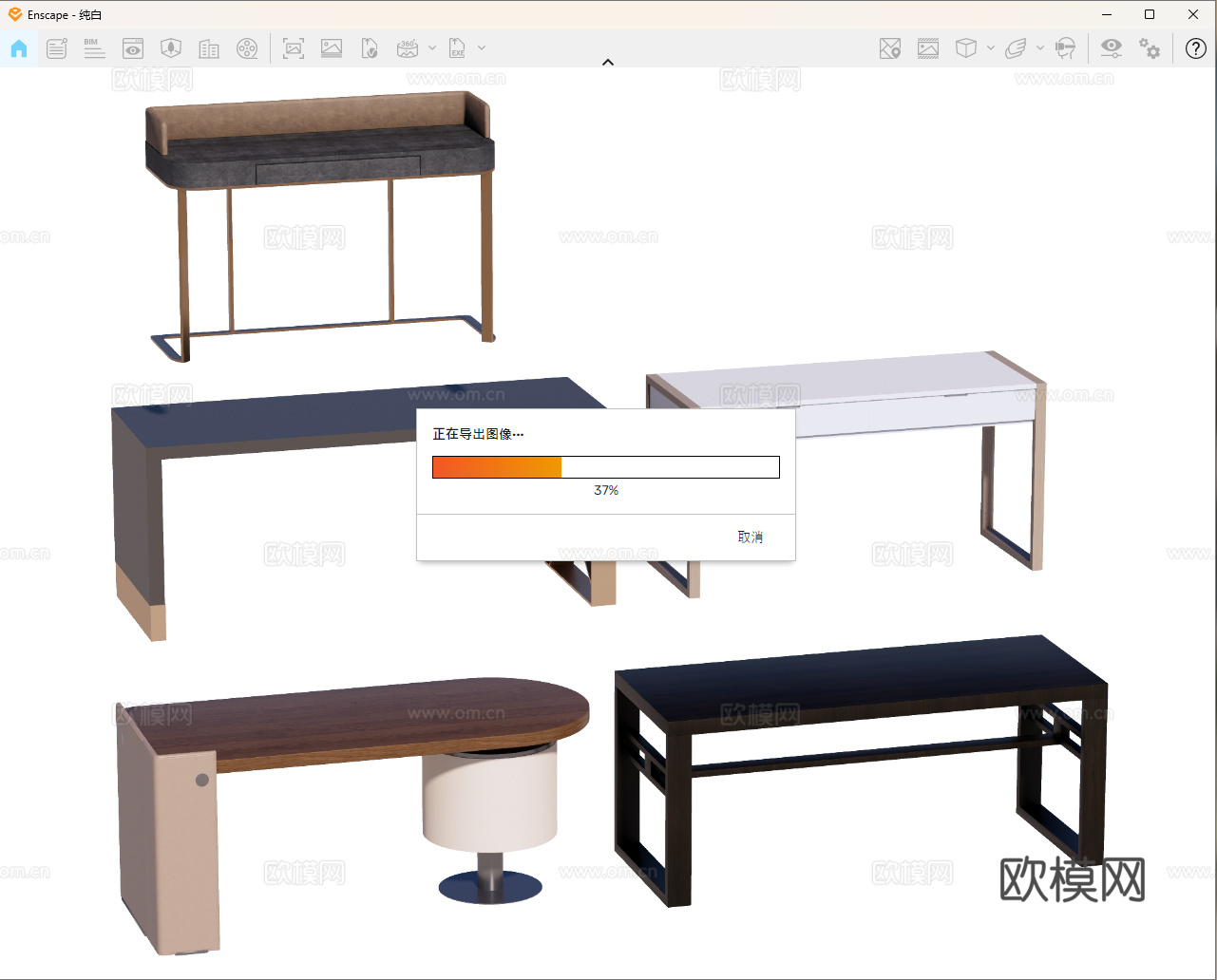
Task: Open the help question mark
Action: pos(1196,48)
